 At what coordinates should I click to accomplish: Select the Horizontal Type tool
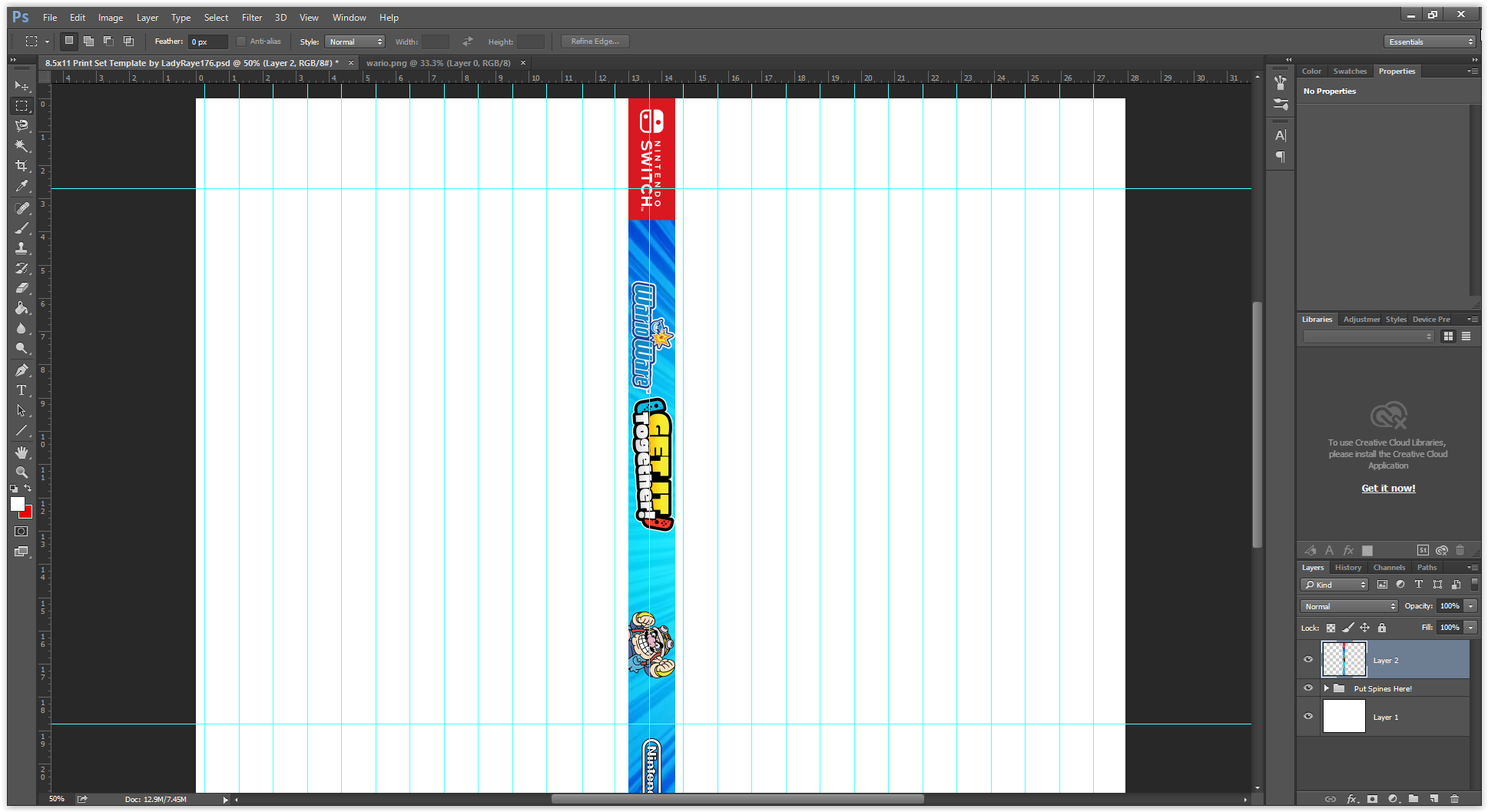pos(22,390)
